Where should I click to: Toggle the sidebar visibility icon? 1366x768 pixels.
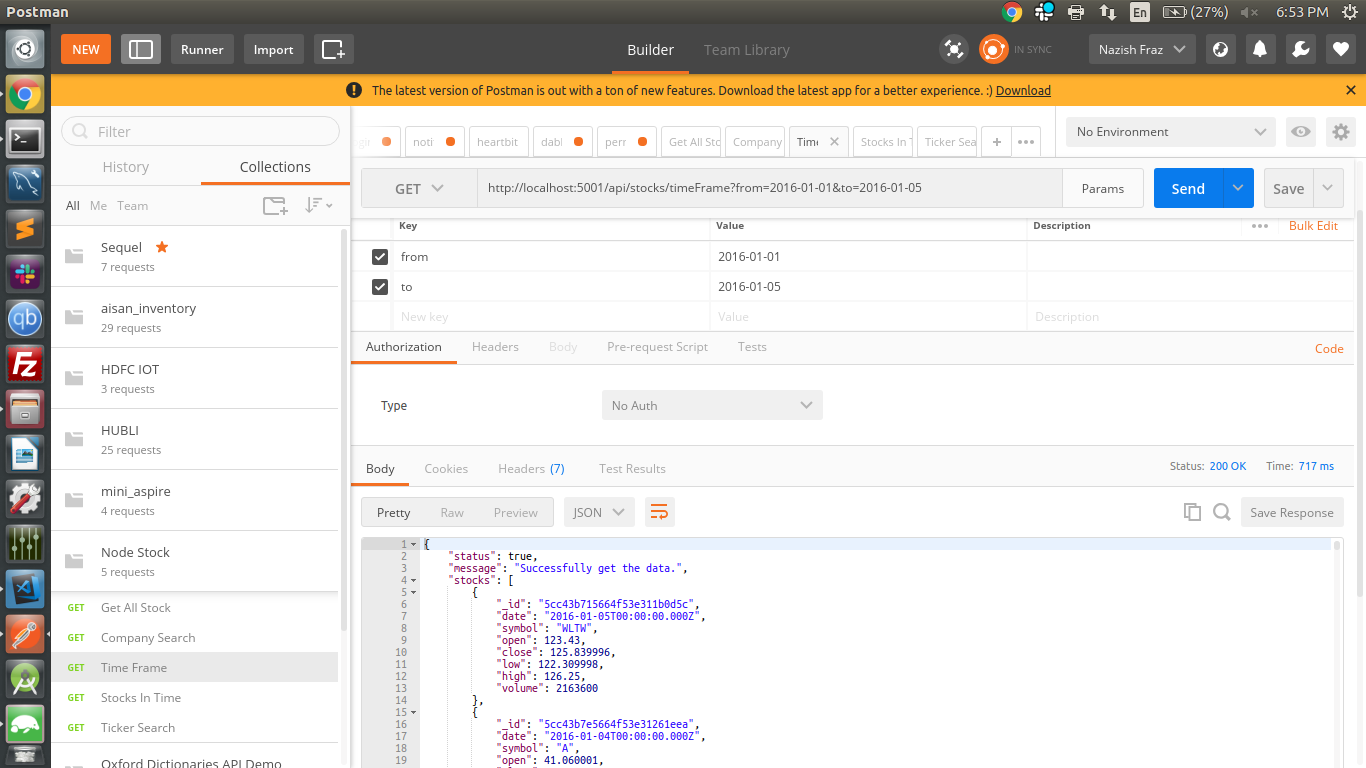[x=141, y=49]
